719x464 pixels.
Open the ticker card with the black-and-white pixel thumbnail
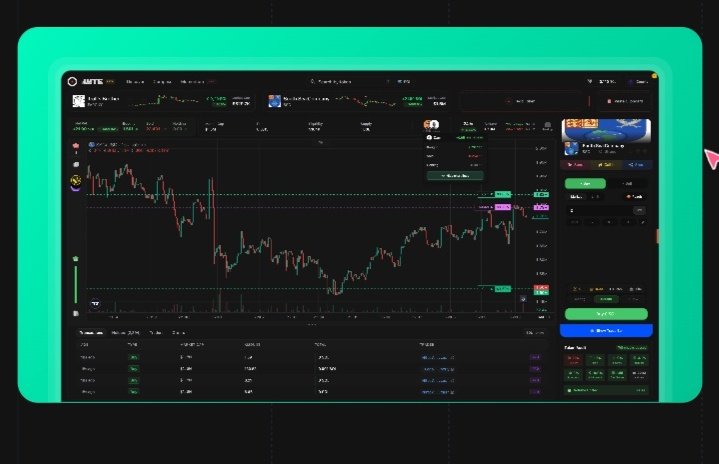163,101
